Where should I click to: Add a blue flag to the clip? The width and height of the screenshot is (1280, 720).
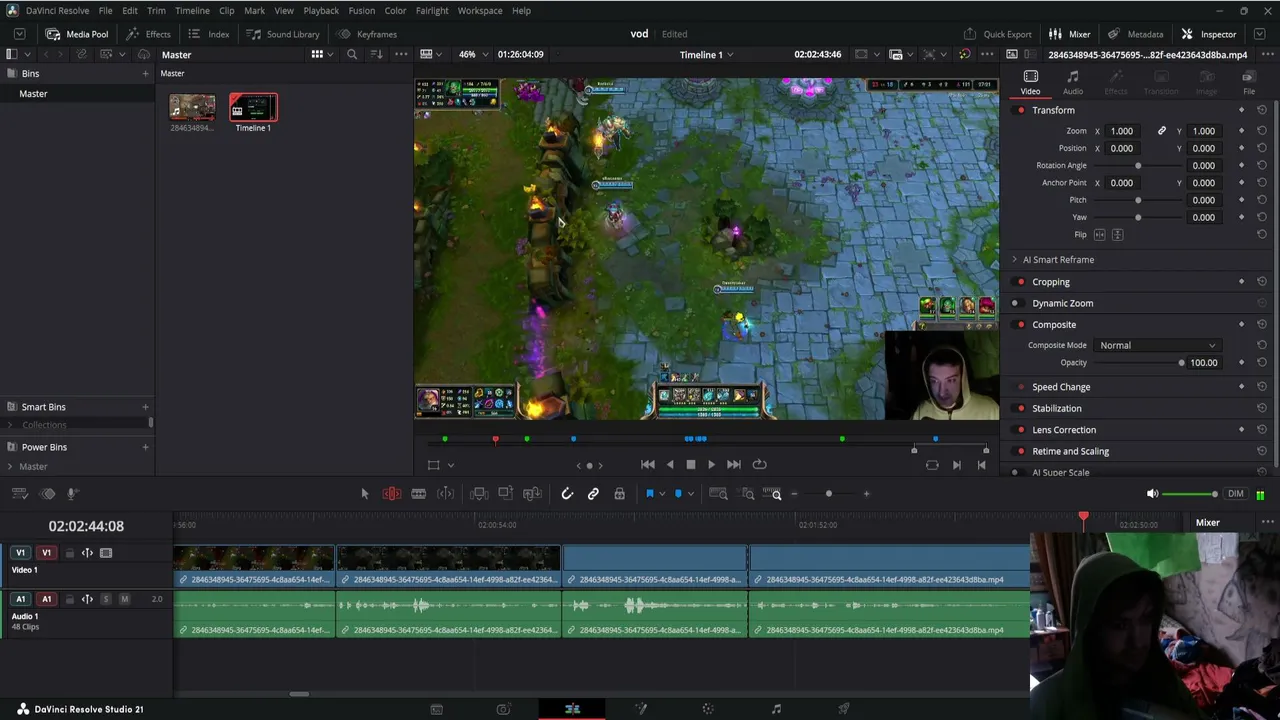649,494
